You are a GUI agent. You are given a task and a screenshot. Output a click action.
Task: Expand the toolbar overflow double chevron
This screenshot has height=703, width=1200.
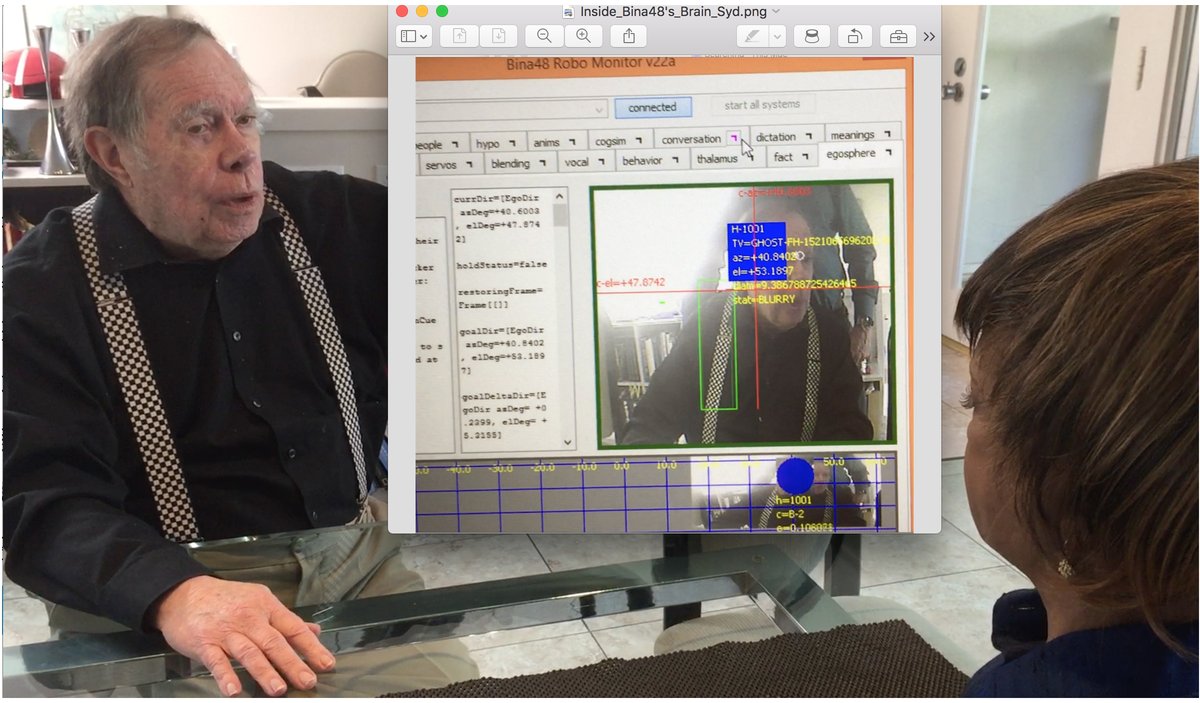929,37
